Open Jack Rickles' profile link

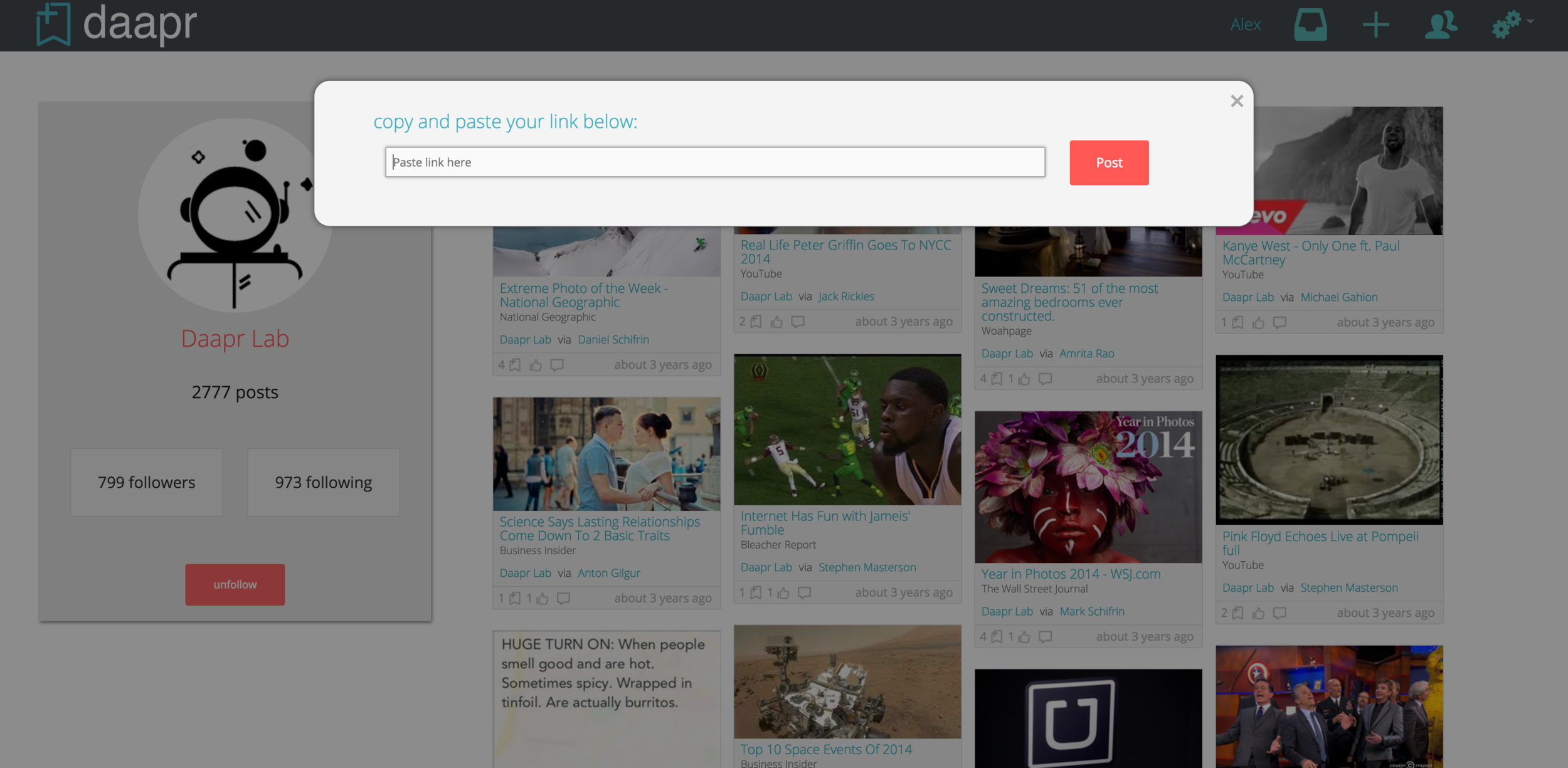pos(846,296)
